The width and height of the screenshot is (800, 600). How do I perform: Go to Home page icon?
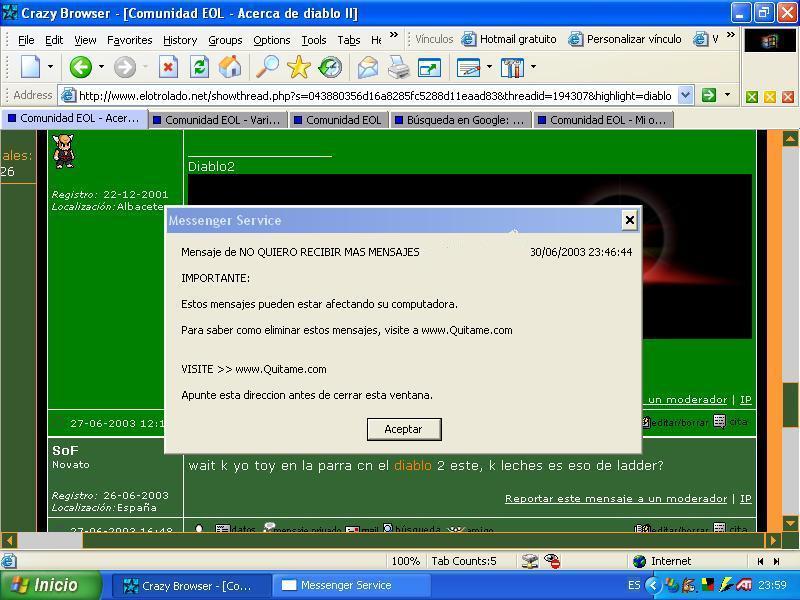click(230, 67)
